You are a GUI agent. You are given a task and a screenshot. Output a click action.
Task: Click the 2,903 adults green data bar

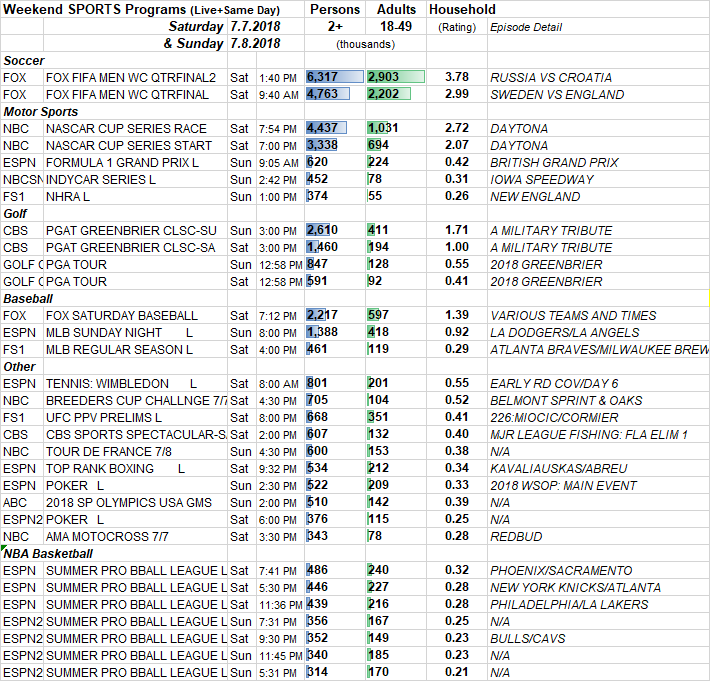[x=395, y=77]
